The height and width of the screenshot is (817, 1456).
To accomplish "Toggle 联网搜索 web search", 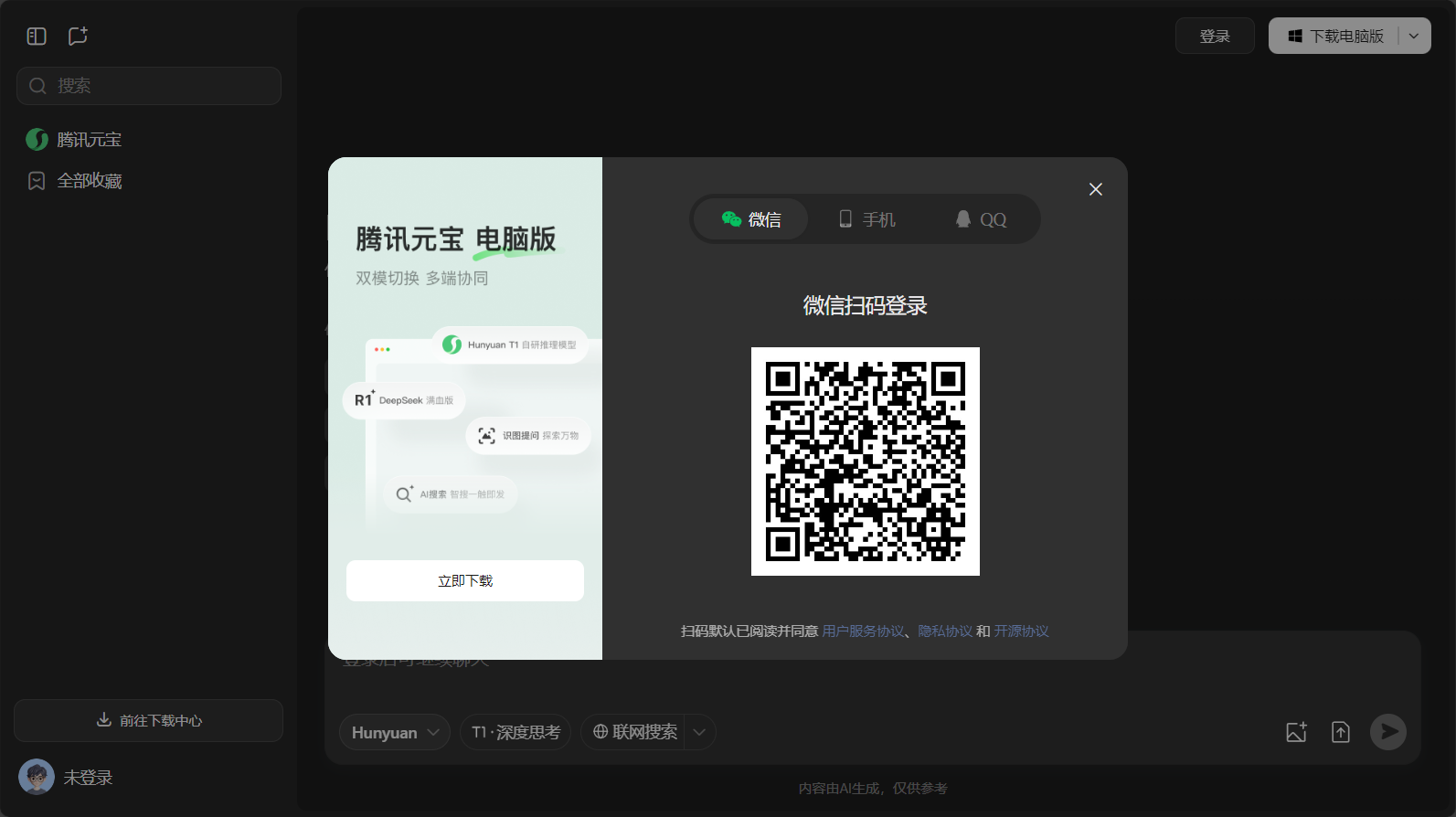I will (635, 732).
